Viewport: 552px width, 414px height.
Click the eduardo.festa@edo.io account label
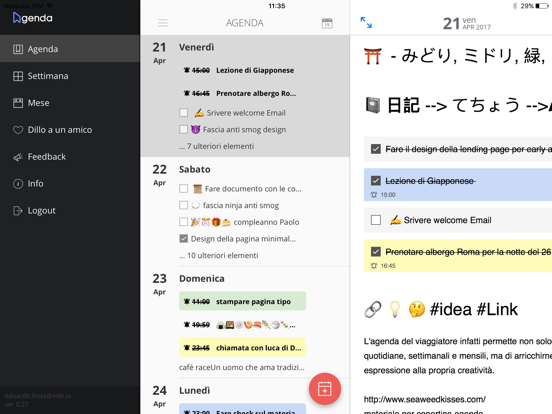(38, 396)
